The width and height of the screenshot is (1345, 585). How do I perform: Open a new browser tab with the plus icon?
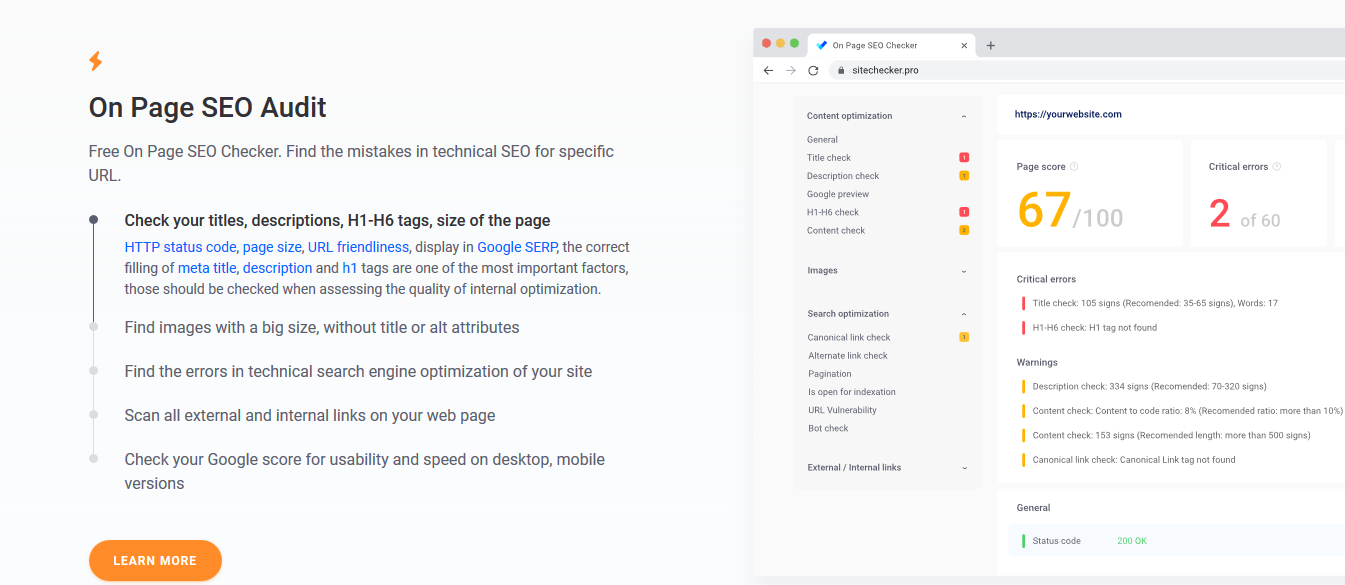[x=990, y=44]
